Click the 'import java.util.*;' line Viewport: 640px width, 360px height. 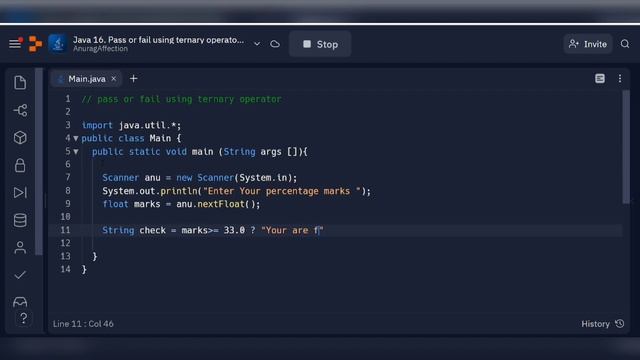pos(131,125)
